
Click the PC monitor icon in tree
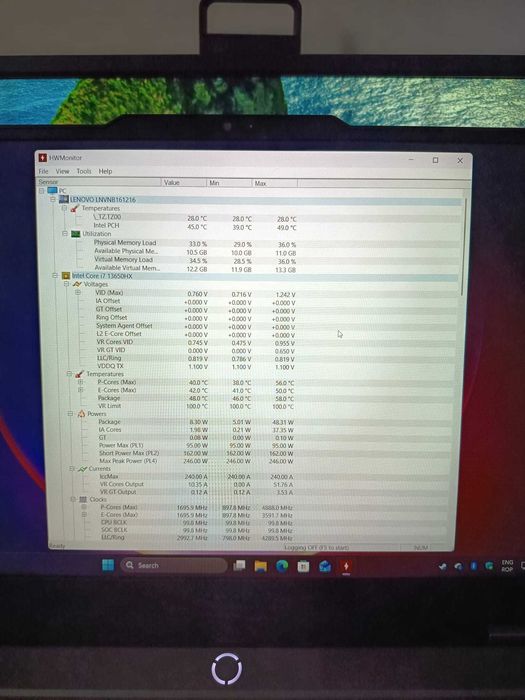point(52,191)
